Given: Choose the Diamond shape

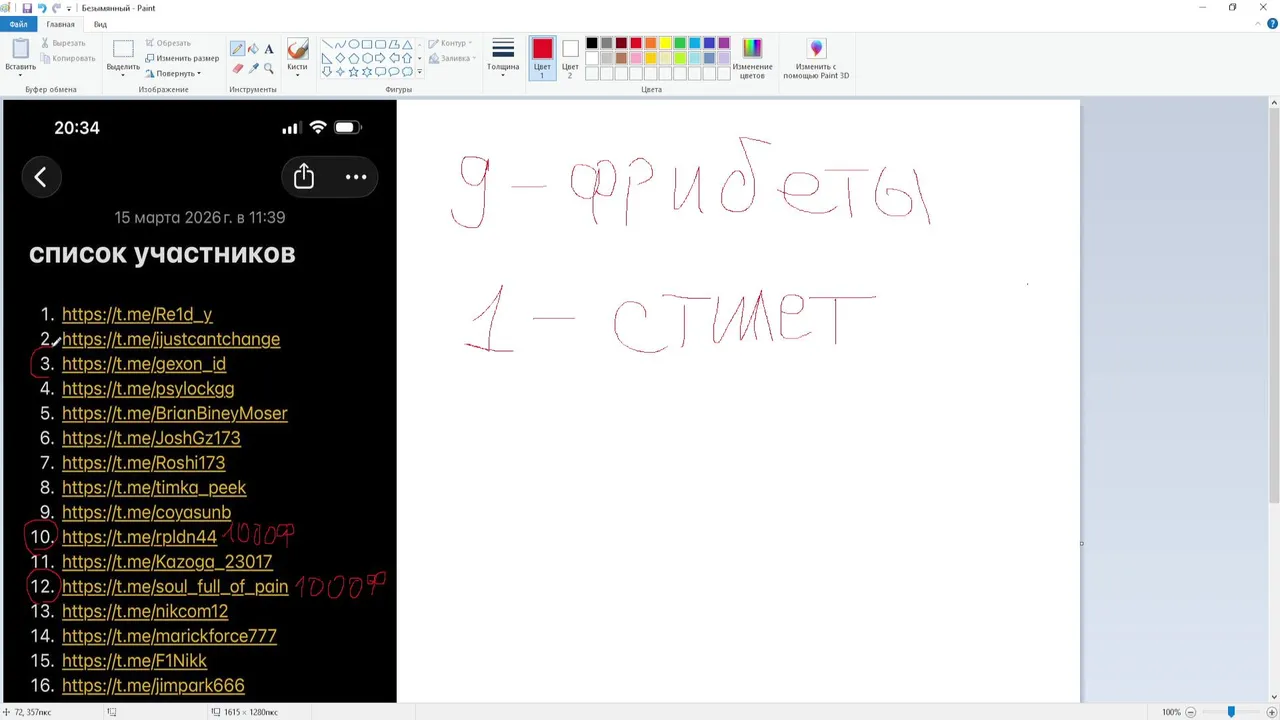Looking at the screenshot, I should pyautogui.click(x=340, y=58).
